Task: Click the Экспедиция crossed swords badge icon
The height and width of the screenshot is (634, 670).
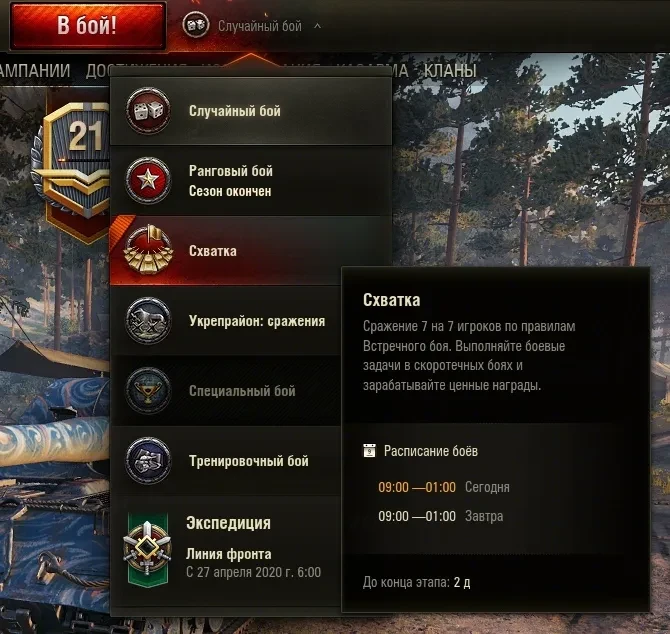Action: (x=147, y=549)
